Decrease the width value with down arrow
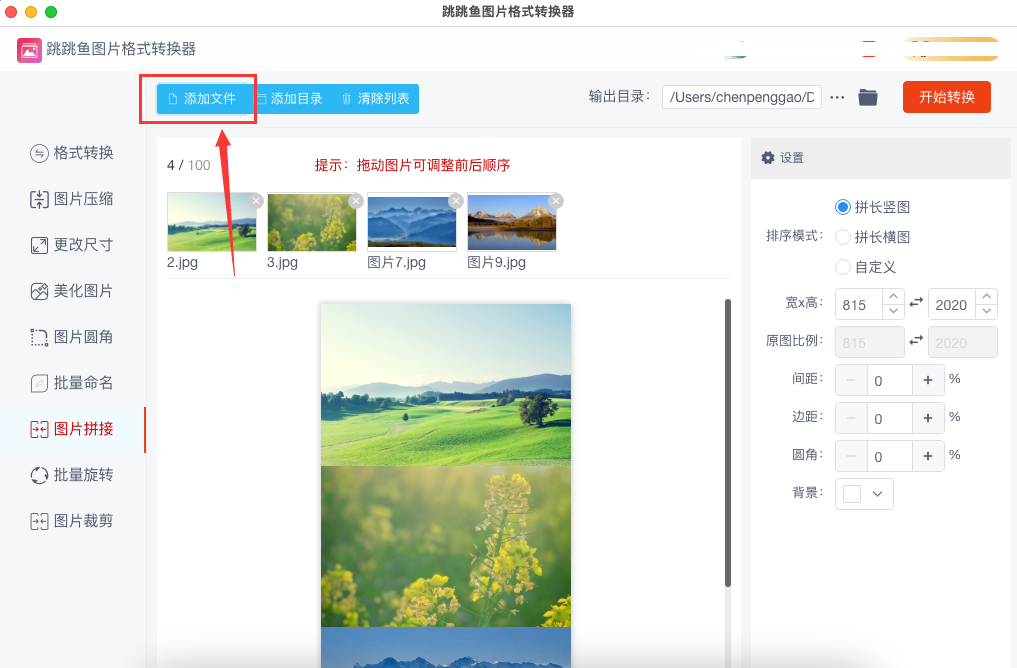Screen dimensions: 1017x668 (893, 311)
